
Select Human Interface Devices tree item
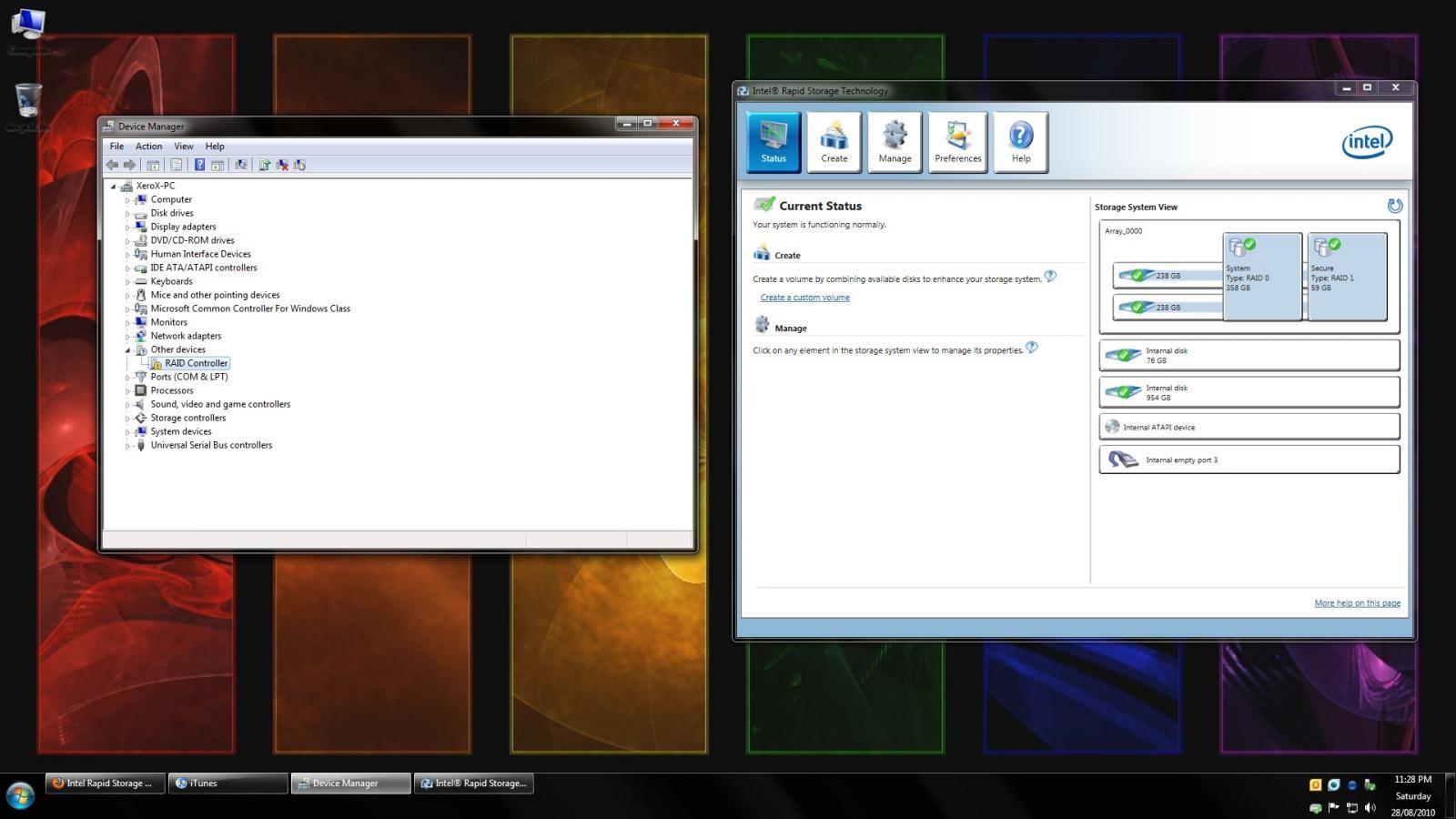(x=200, y=254)
